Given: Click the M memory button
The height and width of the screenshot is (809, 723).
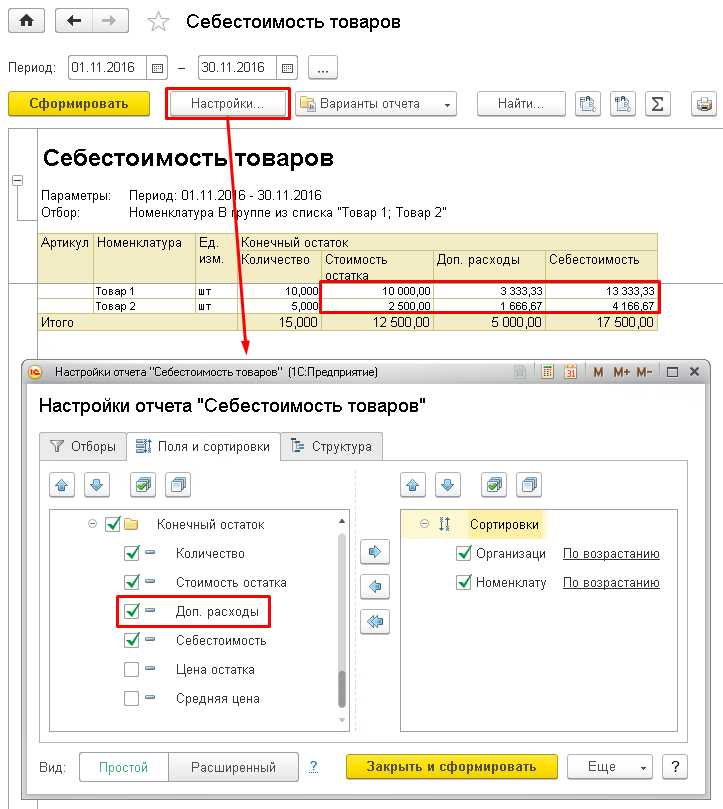Looking at the screenshot, I should [598, 372].
